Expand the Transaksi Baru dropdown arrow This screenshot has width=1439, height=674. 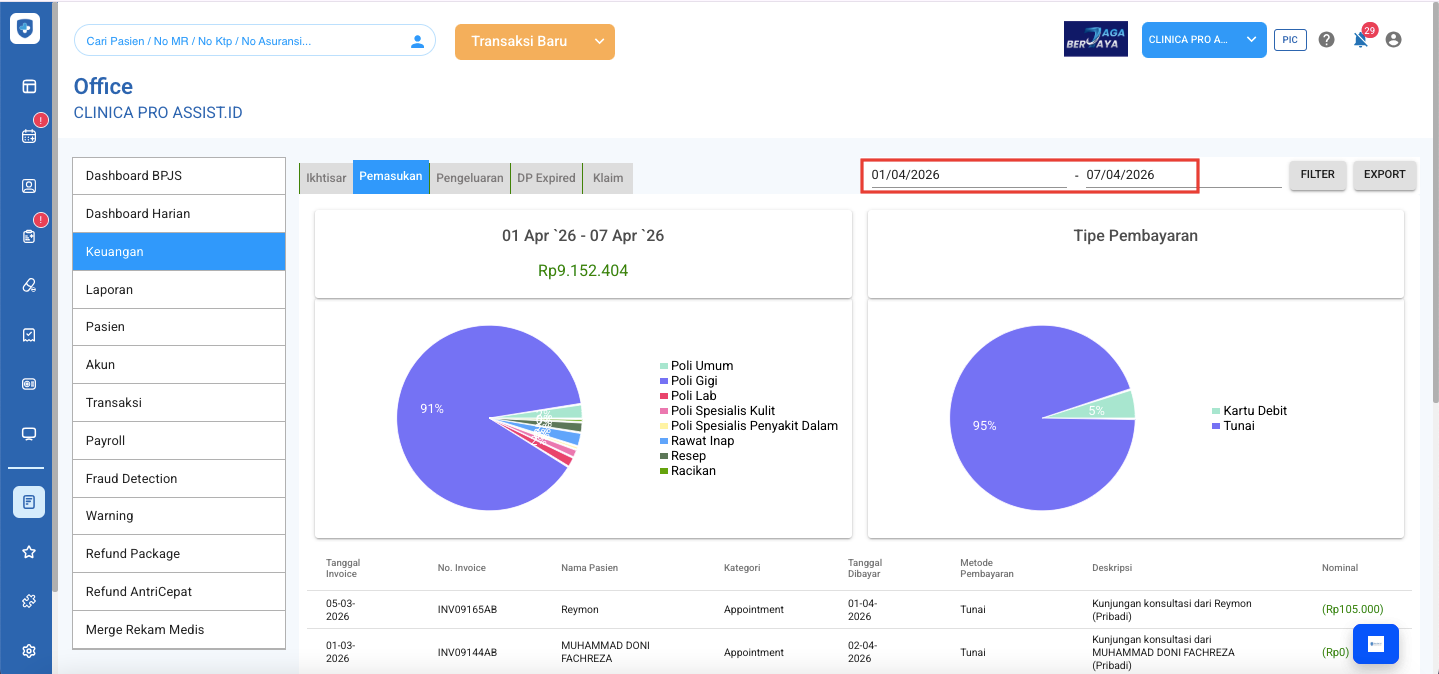point(599,42)
